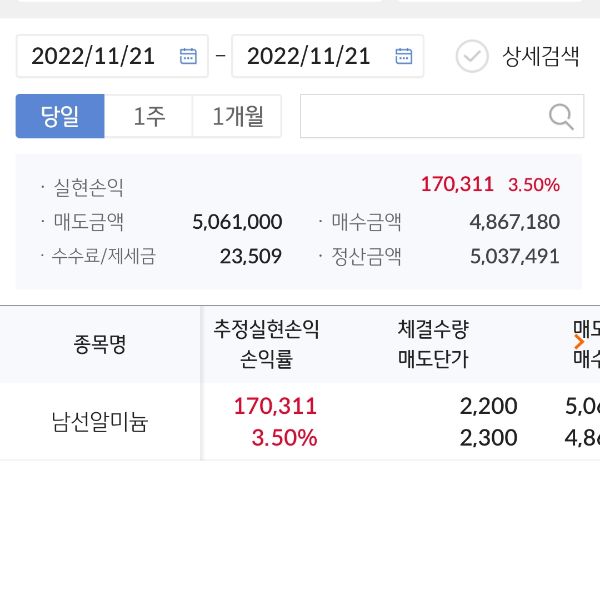The height and width of the screenshot is (600, 600).
Task: Toggle the 상세검색 checkmark circle
Action: click(x=472, y=56)
